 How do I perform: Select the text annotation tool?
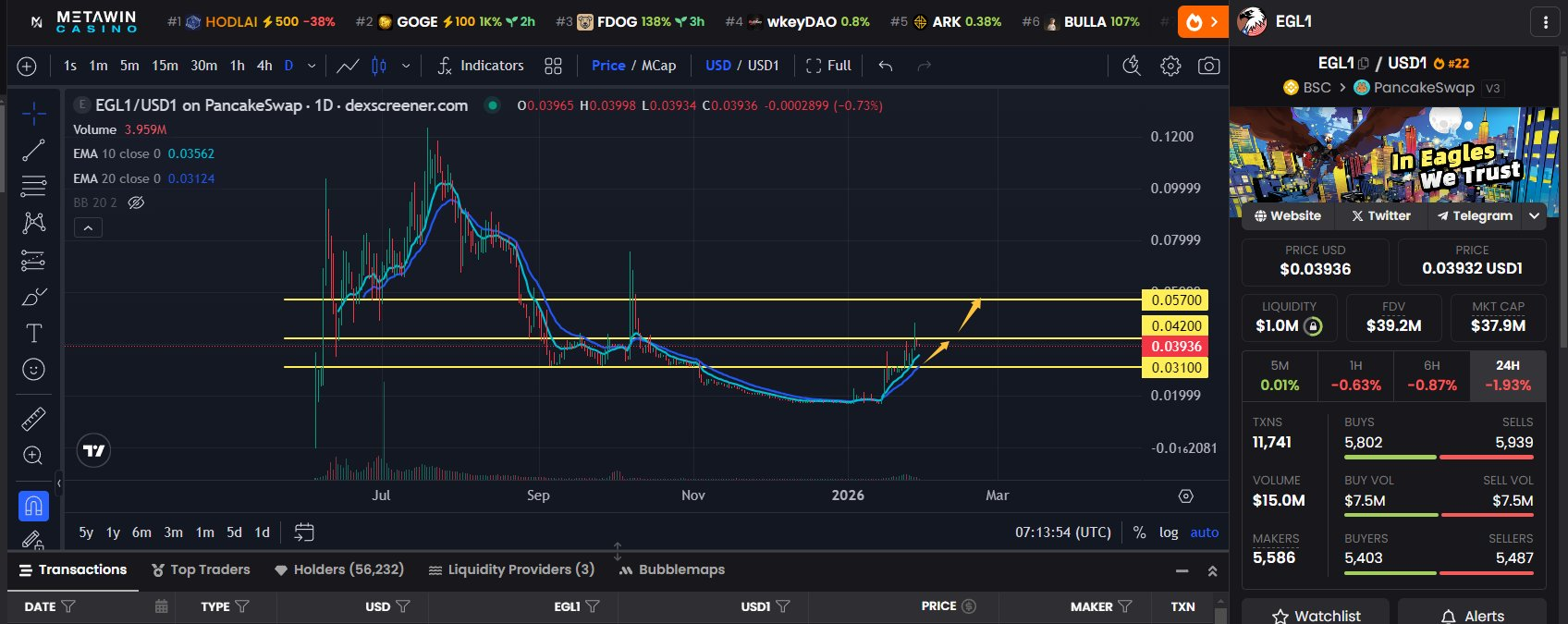33,333
